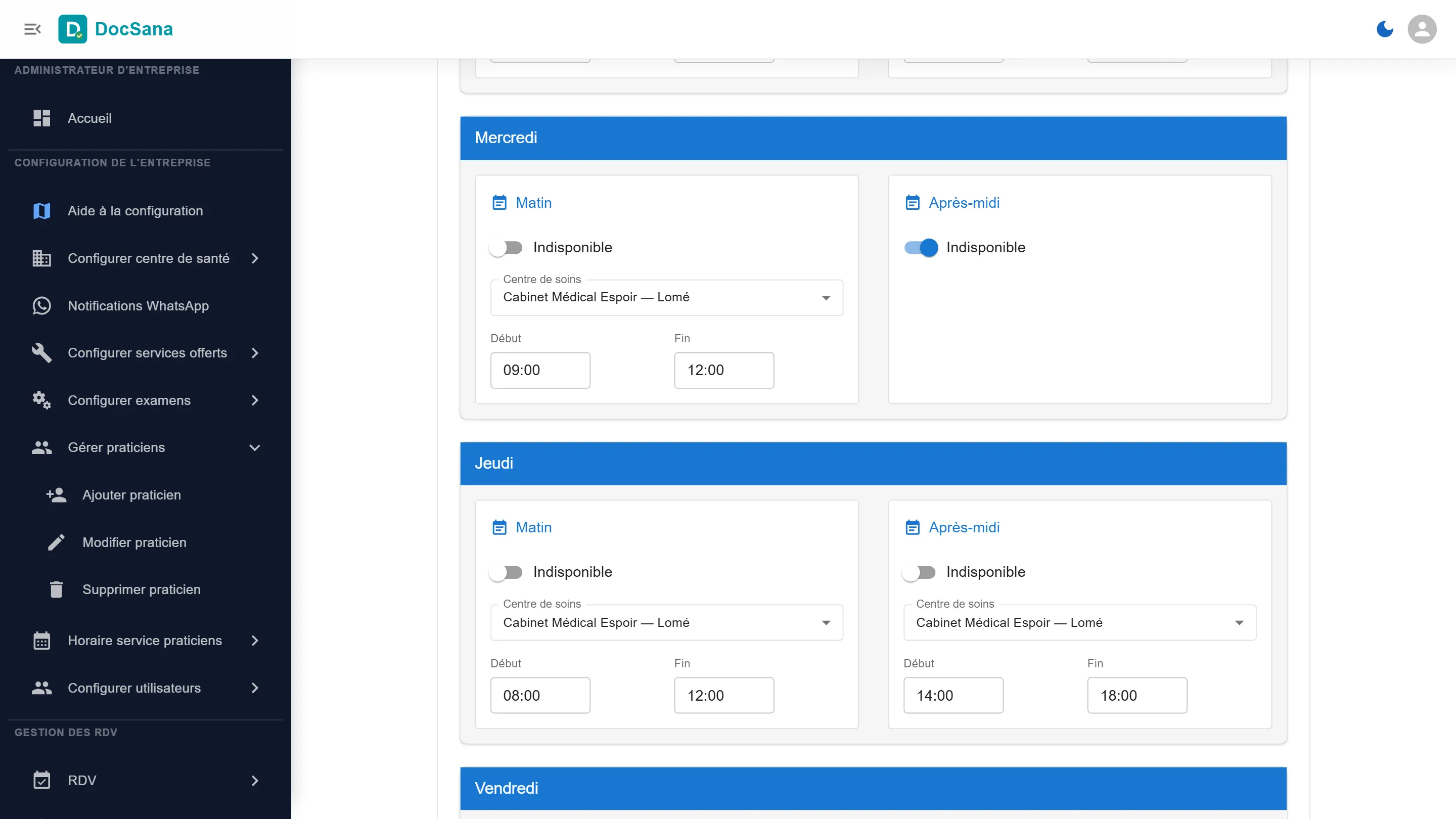Click the Accueil dashboard icon
The image size is (1456, 819).
42,118
